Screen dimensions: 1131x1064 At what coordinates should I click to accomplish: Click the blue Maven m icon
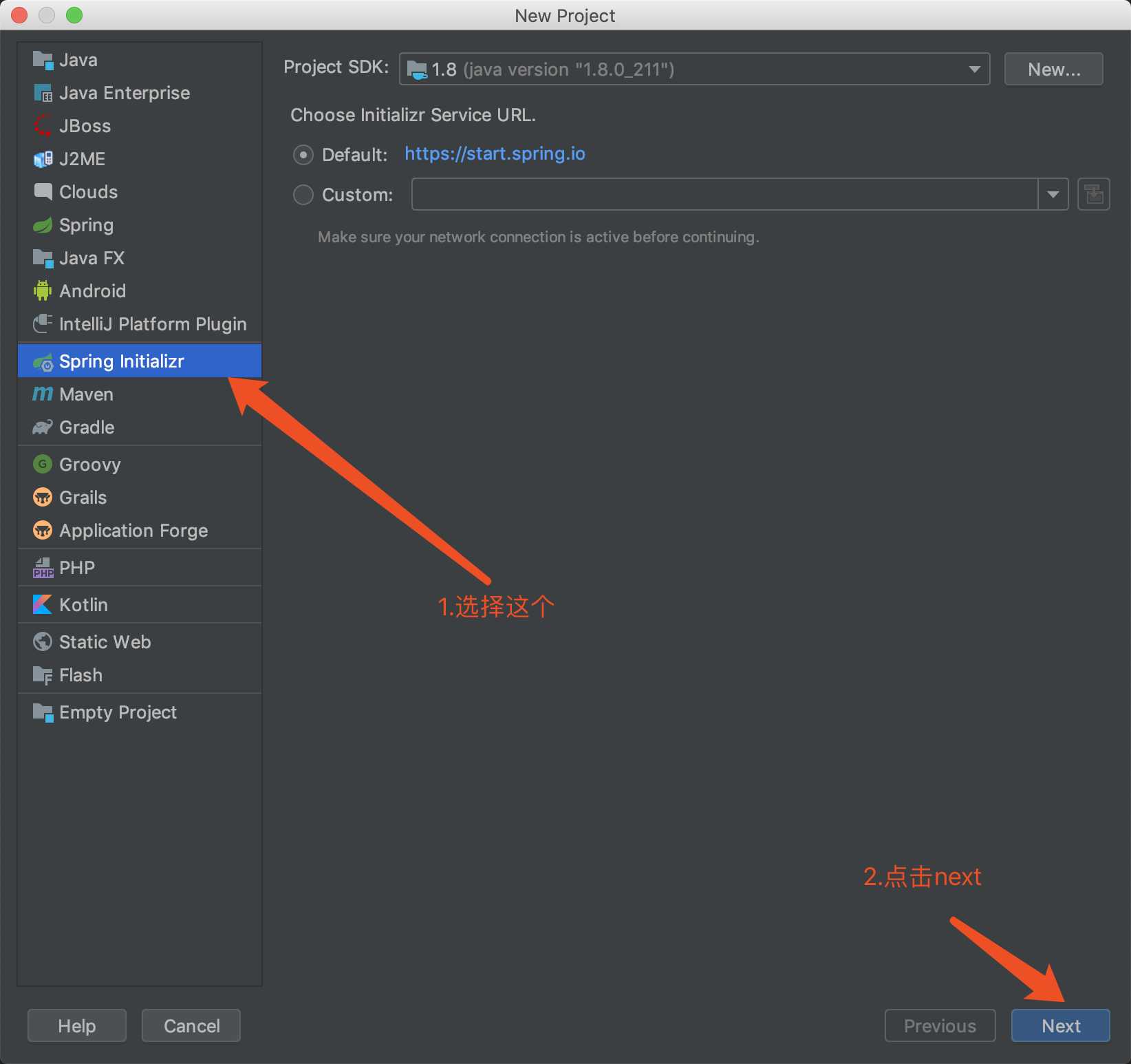tap(43, 394)
